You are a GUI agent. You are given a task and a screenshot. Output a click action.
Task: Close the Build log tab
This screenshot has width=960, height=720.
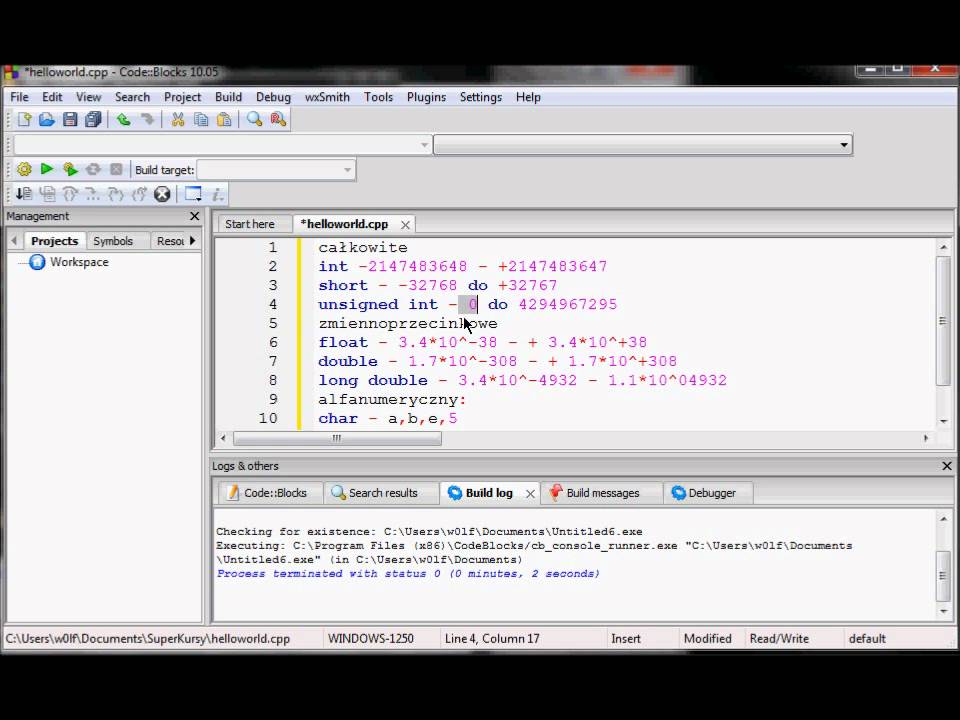pyautogui.click(x=530, y=493)
